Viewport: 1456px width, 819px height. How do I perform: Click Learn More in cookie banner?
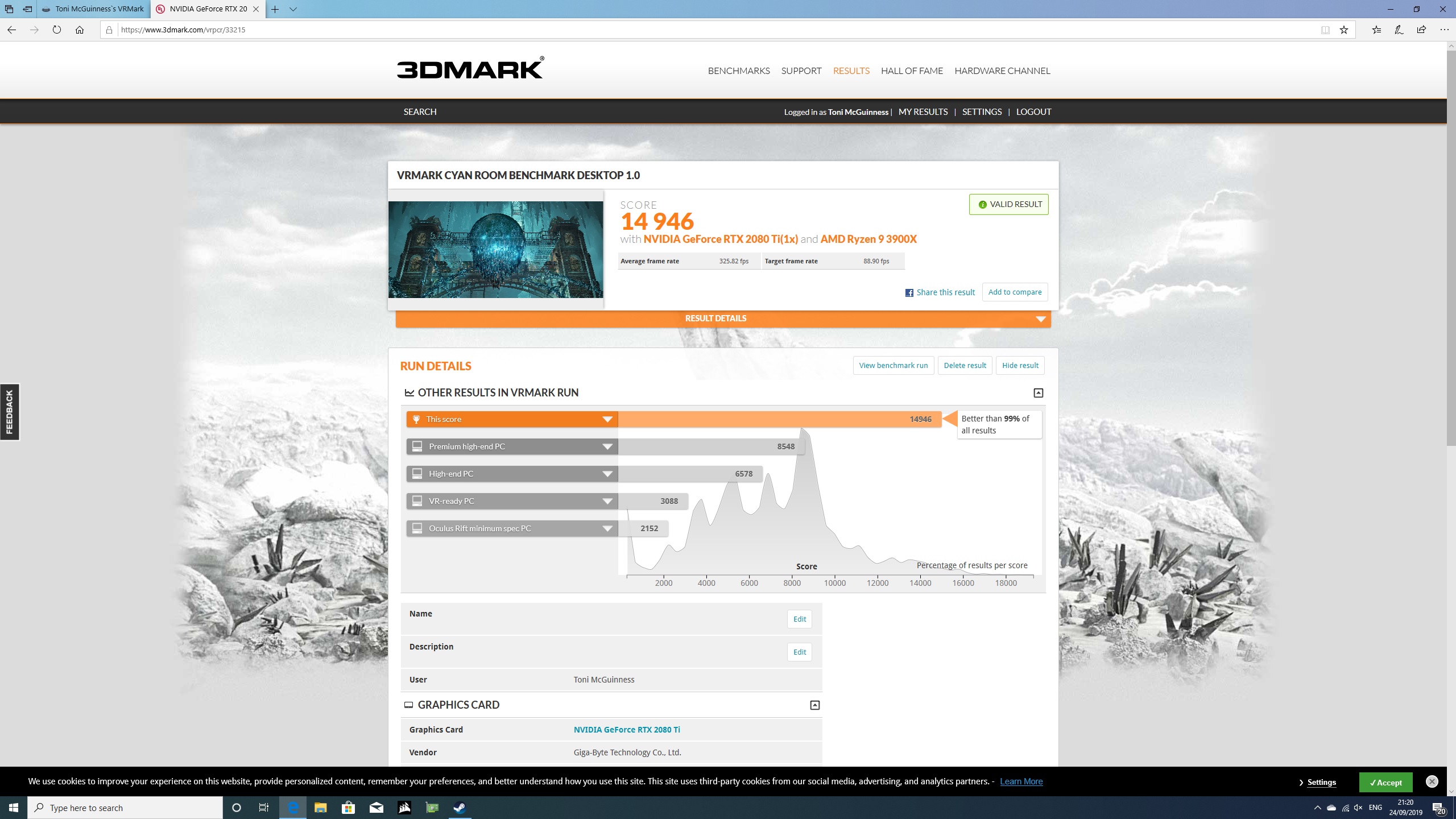(x=1021, y=781)
